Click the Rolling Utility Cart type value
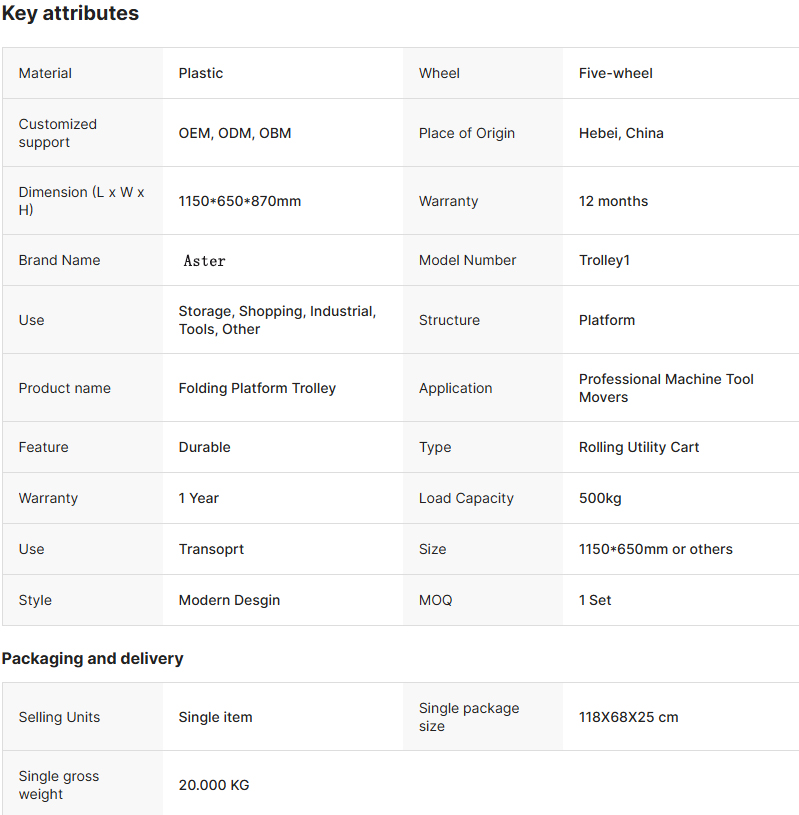Viewport: 799px width, 815px height. (638, 448)
